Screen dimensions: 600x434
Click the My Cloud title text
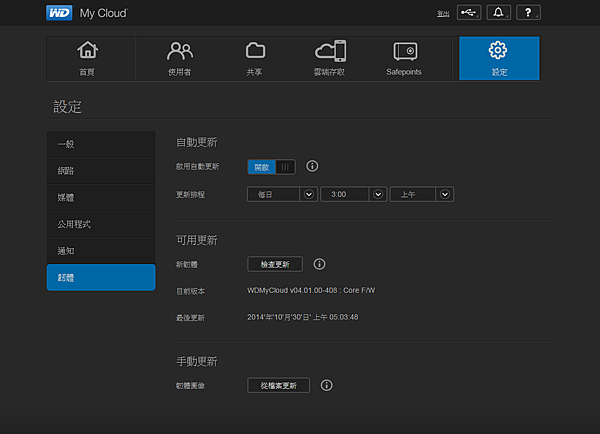[103, 13]
